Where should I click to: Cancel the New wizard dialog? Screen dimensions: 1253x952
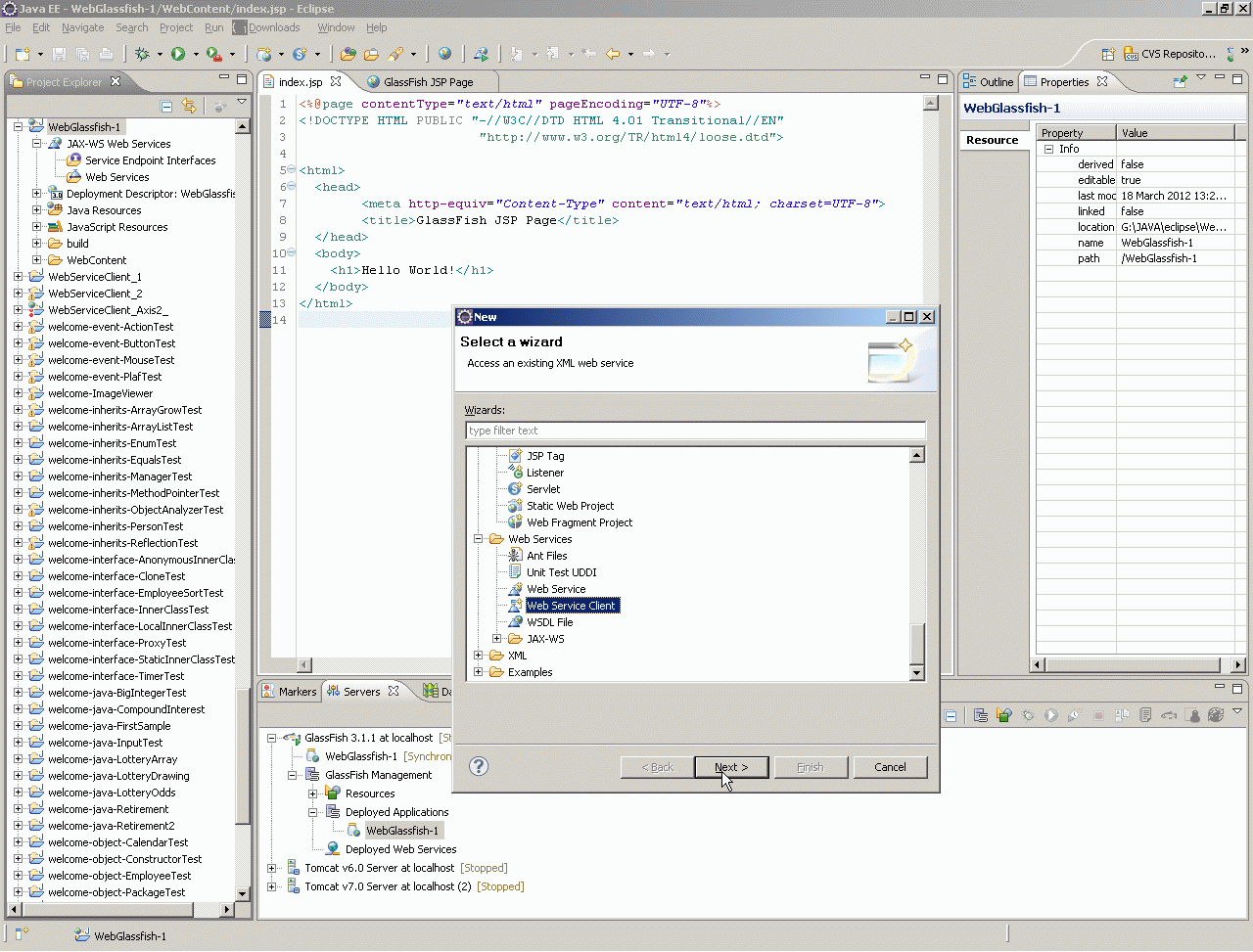click(x=890, y=767)
